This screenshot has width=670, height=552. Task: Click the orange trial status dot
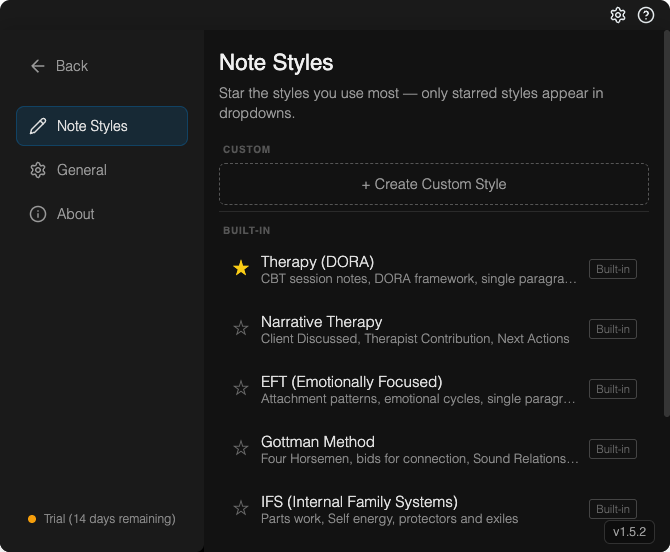(32, 519)
